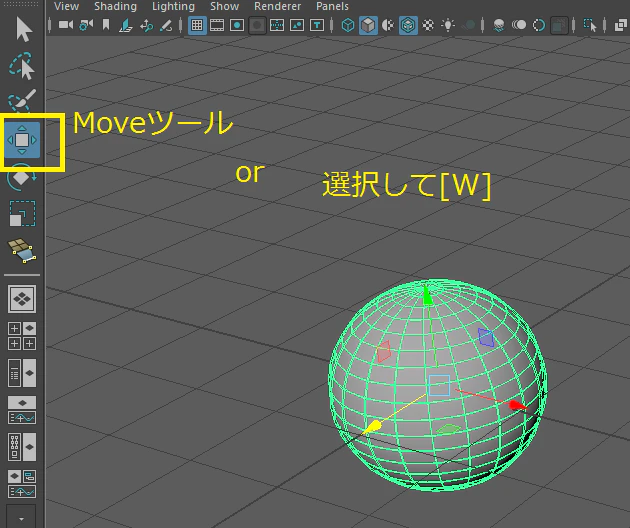This screenshot has height=528, width=630.
Task: Expand the bottom layout arrow in sidebar
Action: point(21,519)
